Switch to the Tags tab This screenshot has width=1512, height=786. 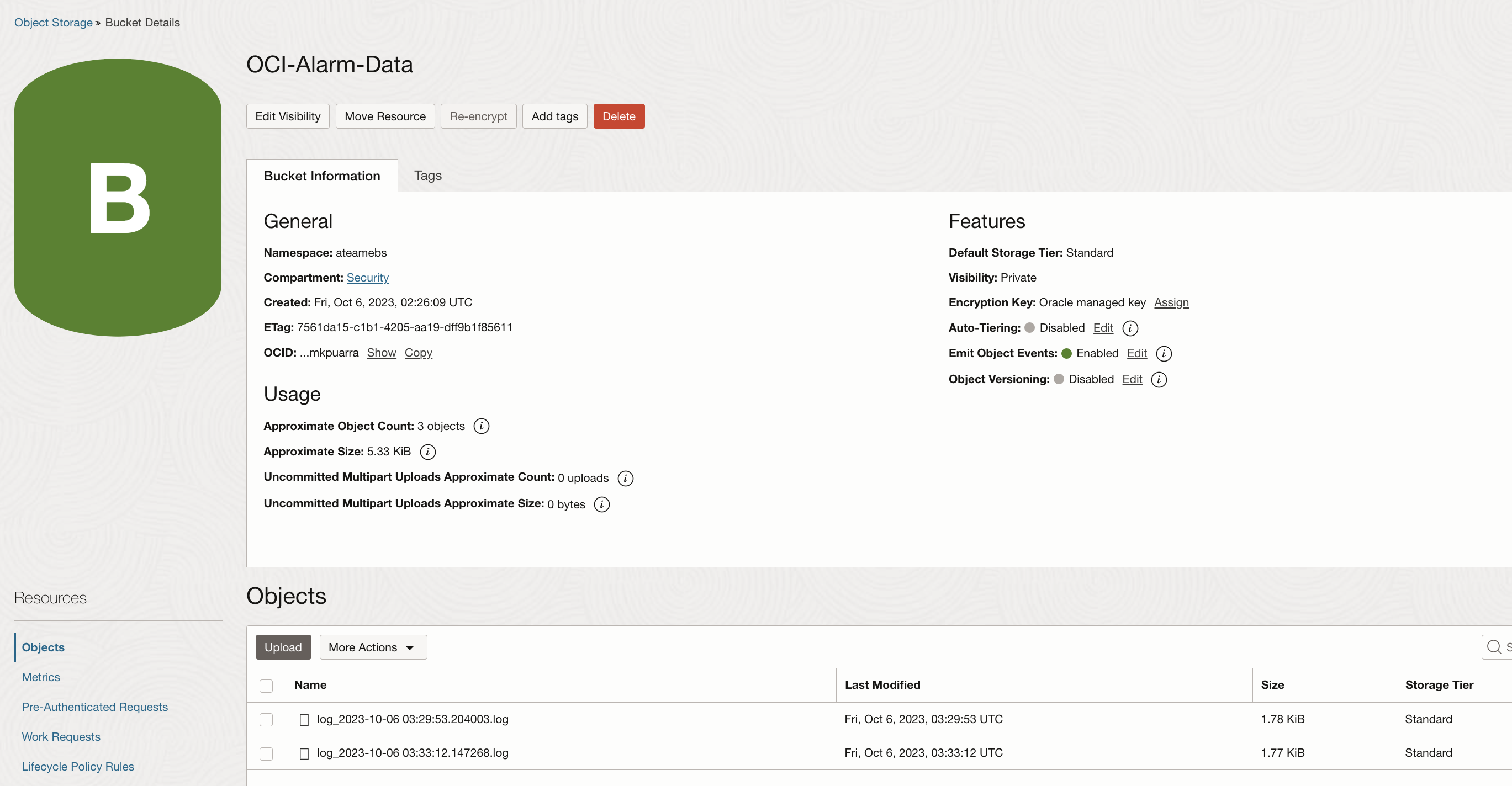(x=427, y=176)
